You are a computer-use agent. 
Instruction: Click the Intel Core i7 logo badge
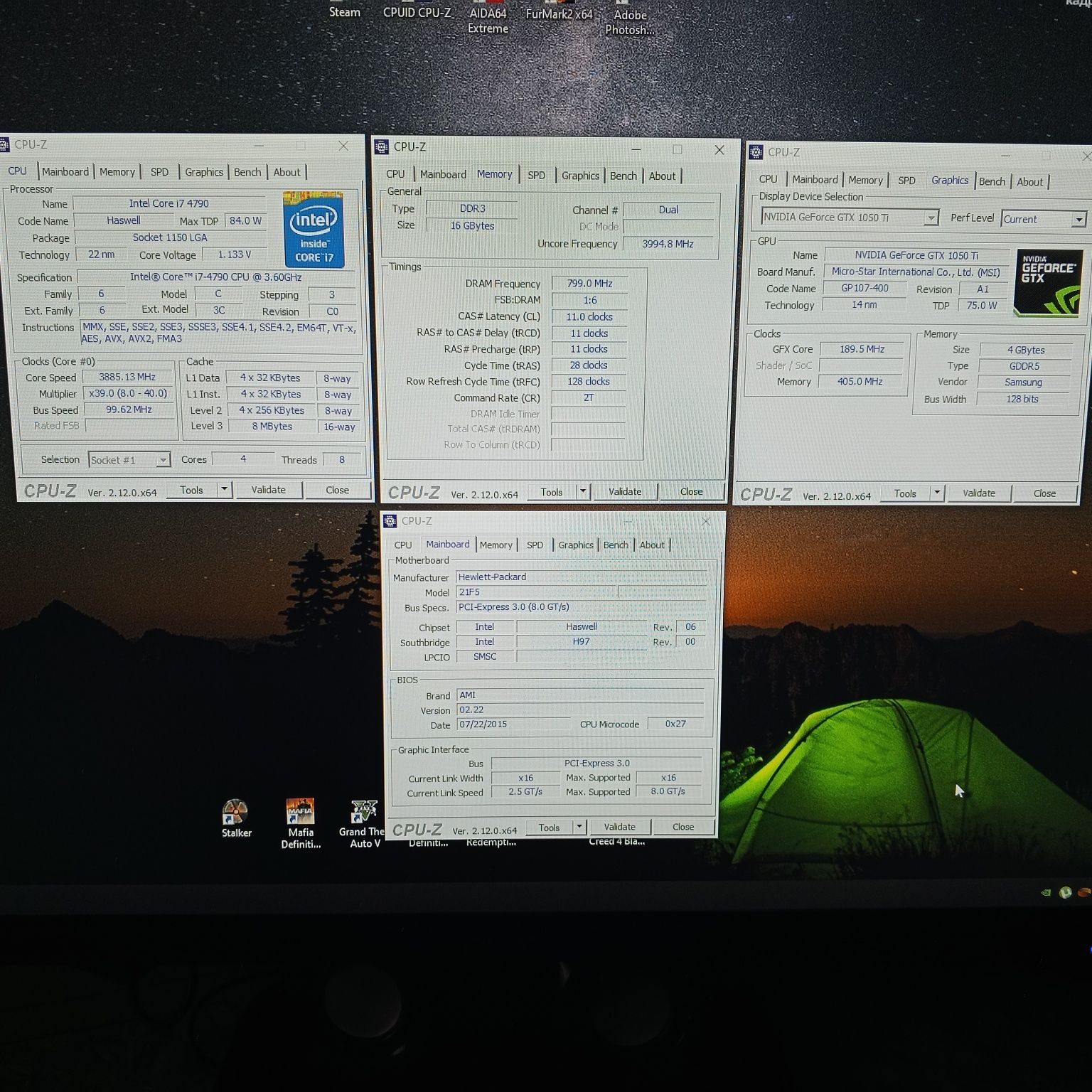(x=314, y=229)
